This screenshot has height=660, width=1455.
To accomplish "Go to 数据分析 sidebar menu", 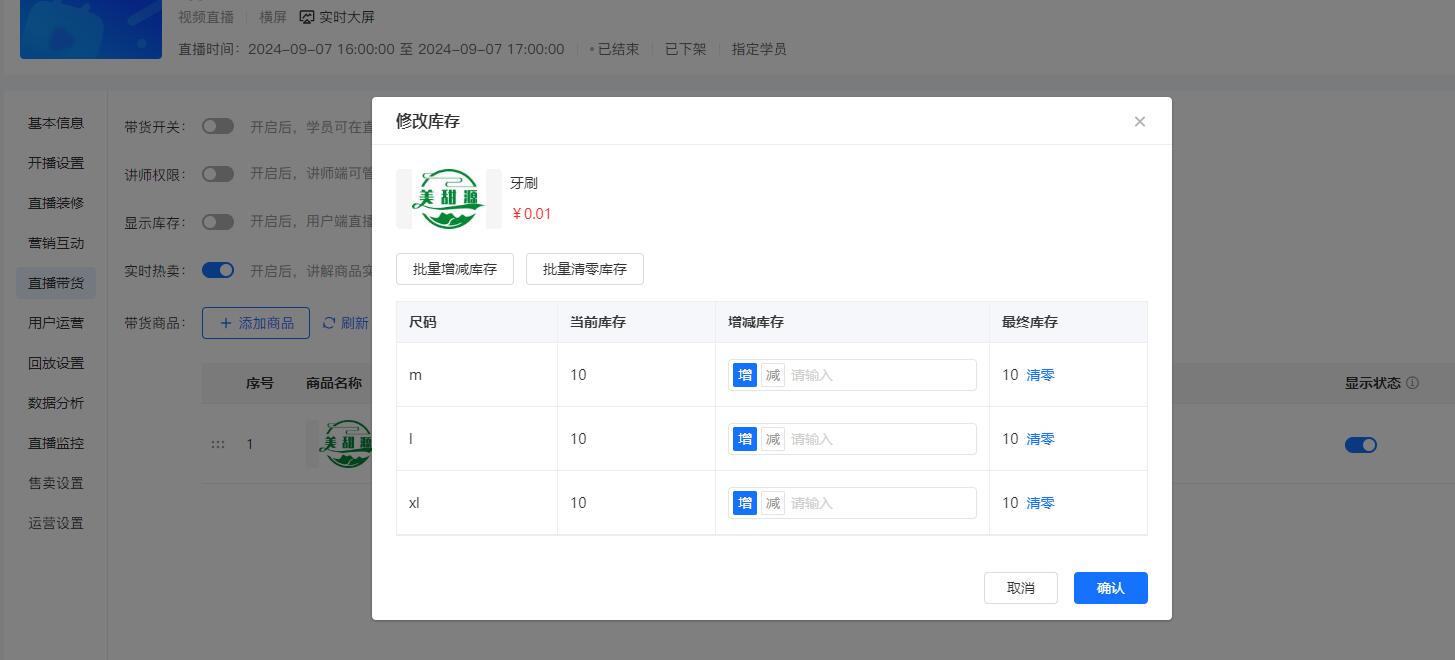I will pyautogui.click(x=56, y=403).
